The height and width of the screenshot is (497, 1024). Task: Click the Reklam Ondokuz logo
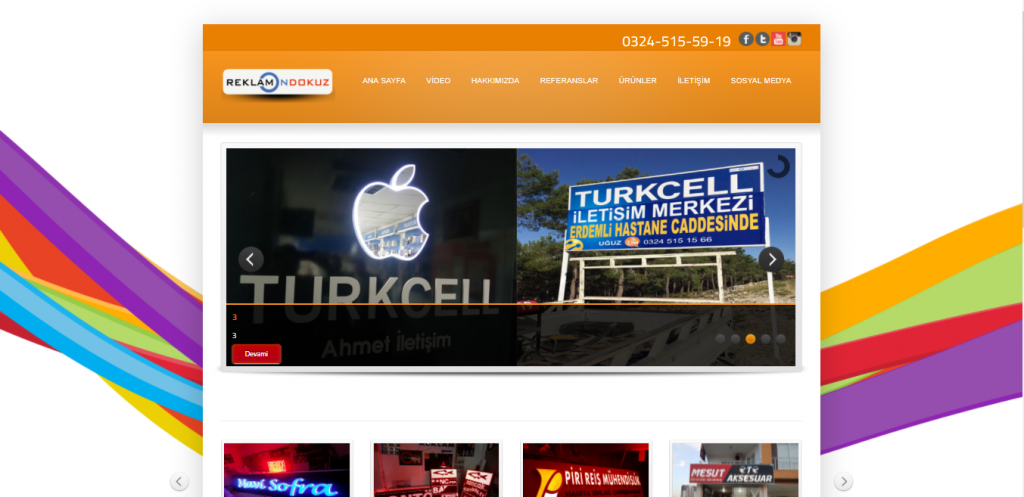click(x=278, y=82)
